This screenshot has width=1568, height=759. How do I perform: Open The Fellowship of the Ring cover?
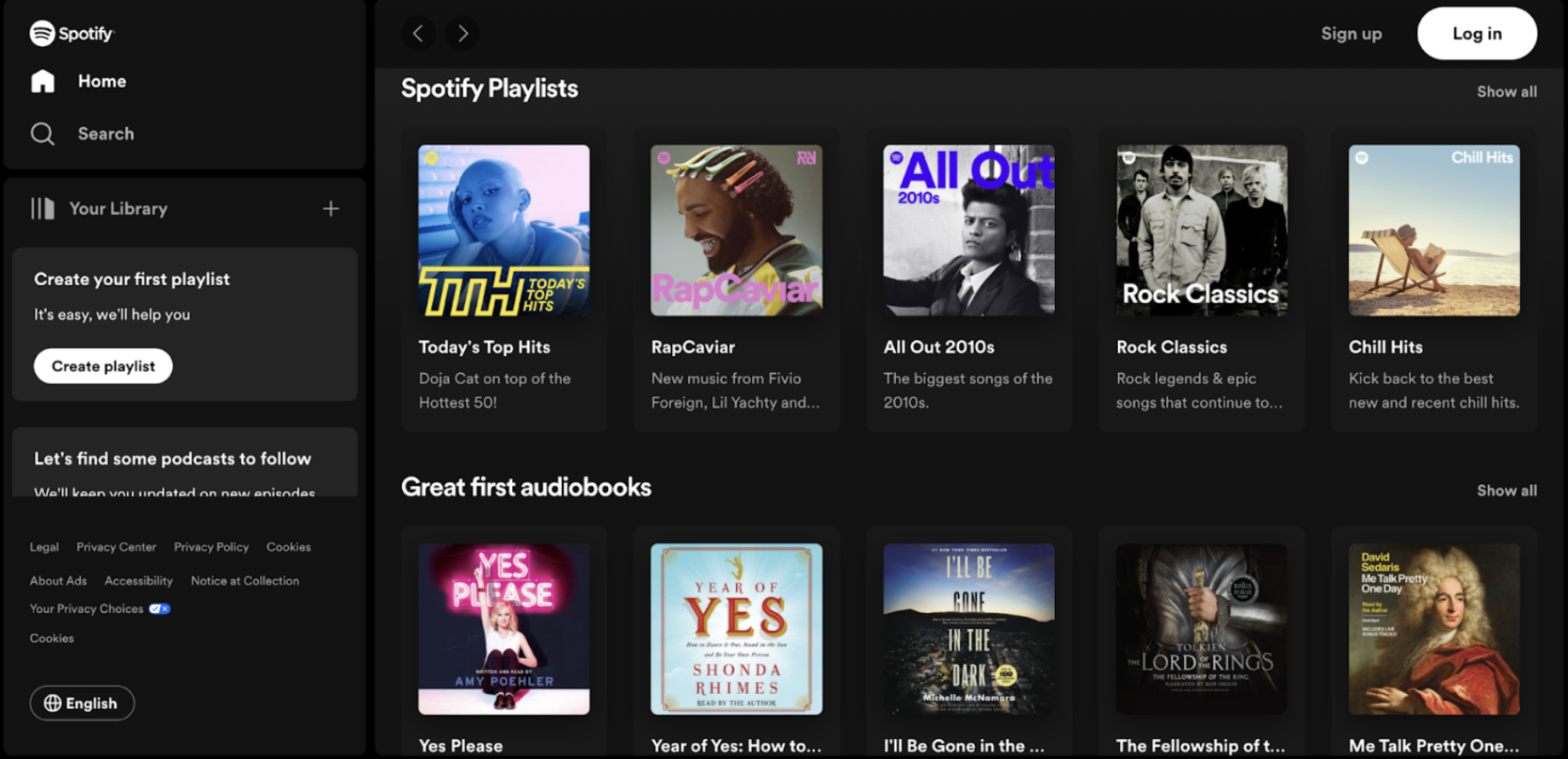1202,629
